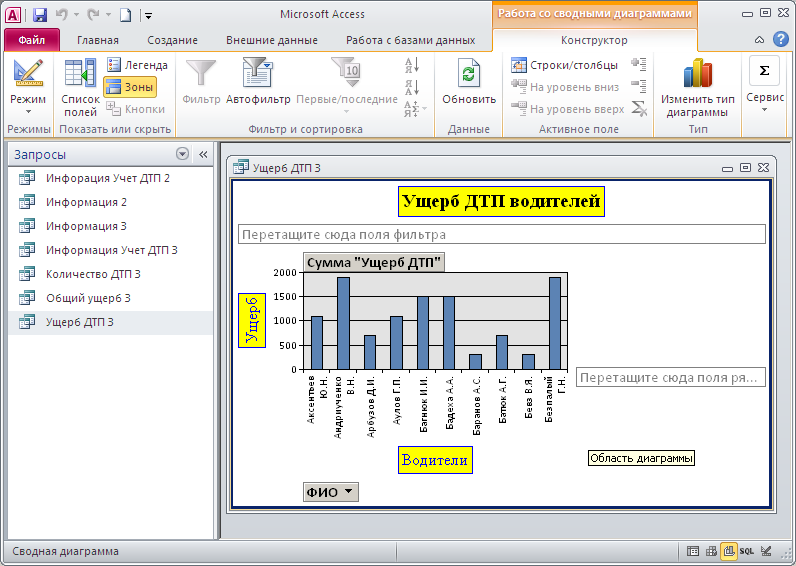Toggle the Легенда legend display
The width and height of the screenshot is (796, 566).
tap(137, 65)
